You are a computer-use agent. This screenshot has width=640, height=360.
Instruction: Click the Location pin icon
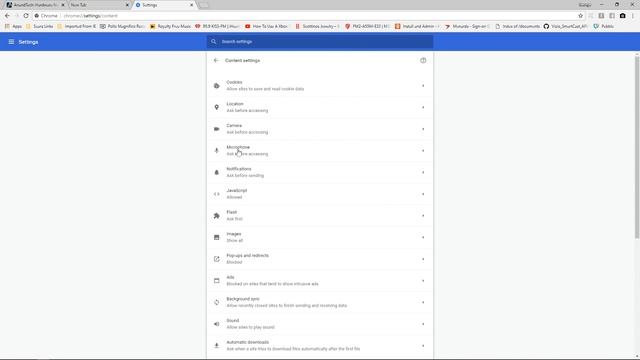216,107
